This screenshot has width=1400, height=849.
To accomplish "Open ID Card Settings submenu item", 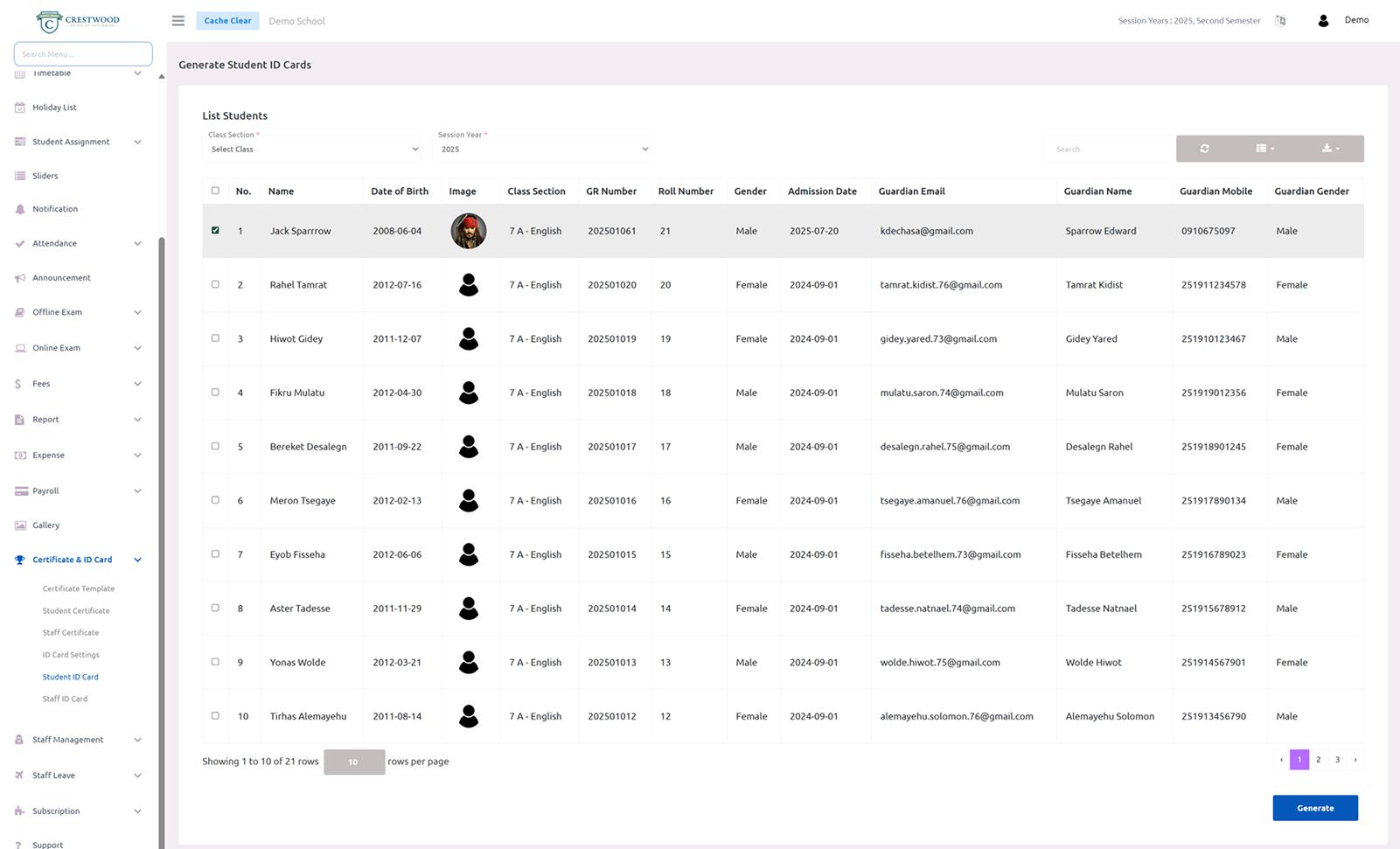I will click(x=71, y=655).
